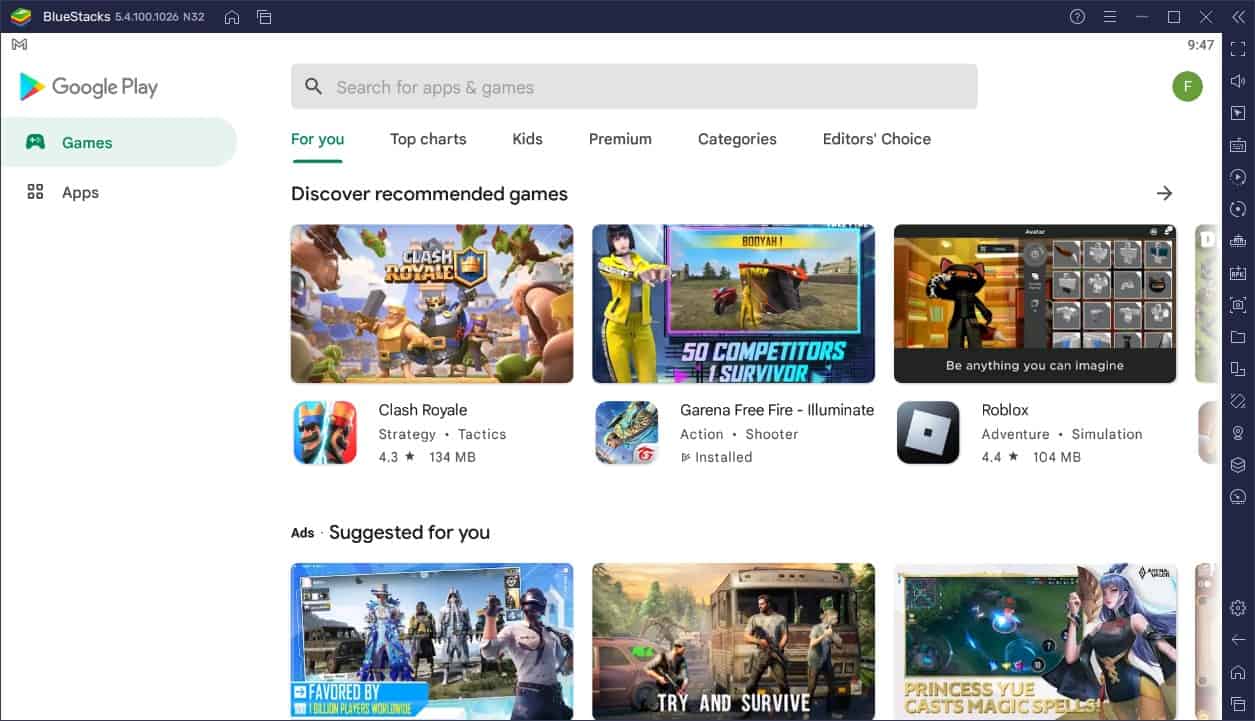Open the account avatar F

[1187, 86]
